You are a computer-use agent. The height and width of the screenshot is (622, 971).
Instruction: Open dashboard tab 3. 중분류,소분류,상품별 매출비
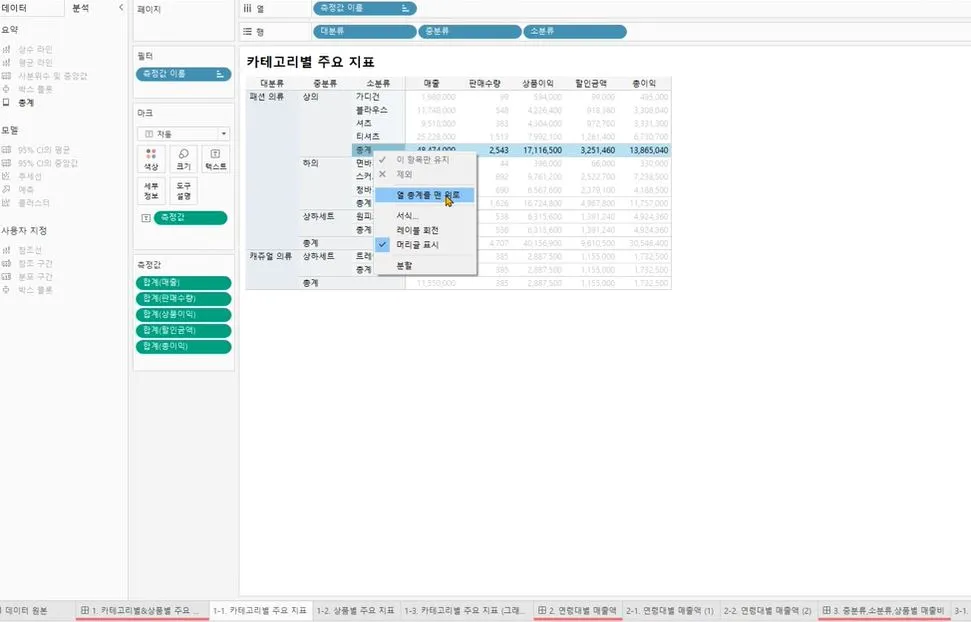(884, 610)
